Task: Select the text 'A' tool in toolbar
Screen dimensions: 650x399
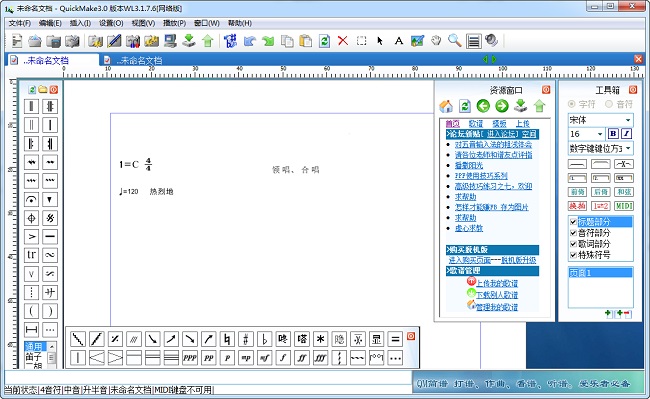Action: (398, 41)
